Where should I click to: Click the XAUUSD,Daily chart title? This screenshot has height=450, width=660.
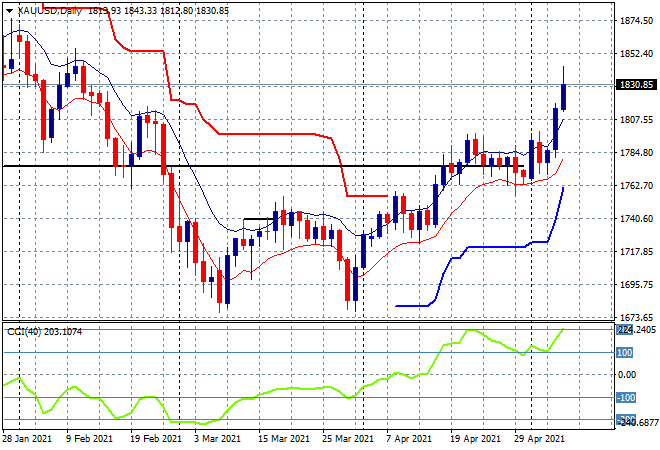click(50, 11)
